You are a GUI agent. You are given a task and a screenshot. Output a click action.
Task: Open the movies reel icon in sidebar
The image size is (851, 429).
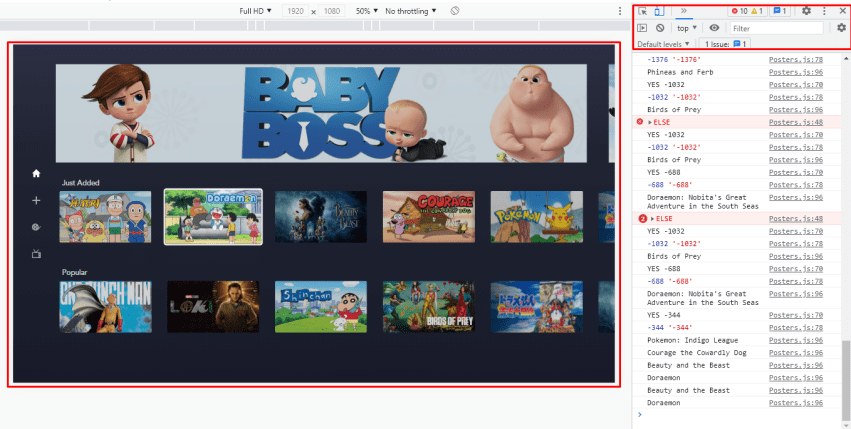pos(36,227)
